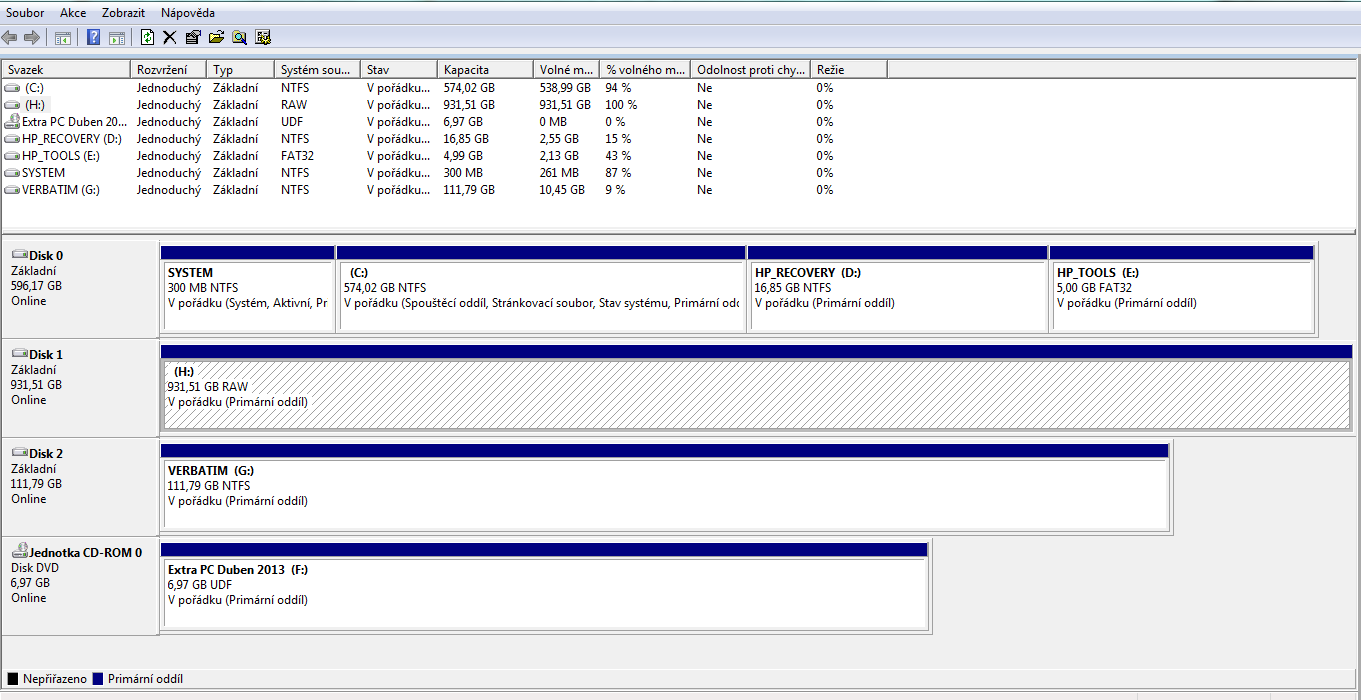Click the magnifier search toolbar icon
The image size is (1361, 700).
coord(239,37)
